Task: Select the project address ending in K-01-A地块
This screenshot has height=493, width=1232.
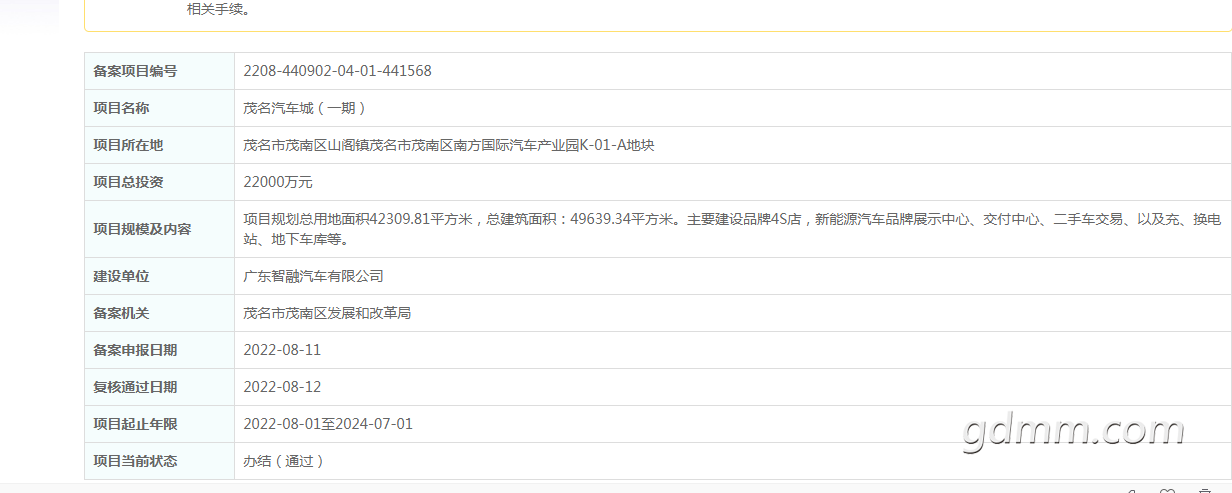Action: 448,145
